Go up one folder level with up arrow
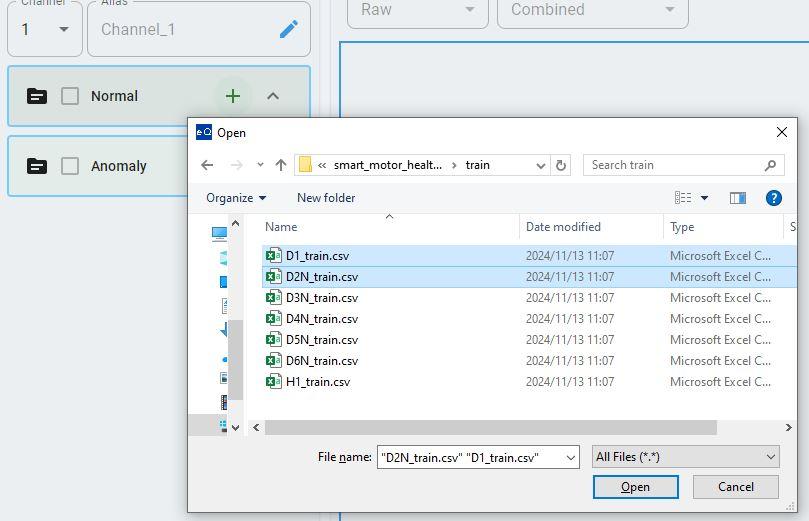 click(x=281, y=165)
